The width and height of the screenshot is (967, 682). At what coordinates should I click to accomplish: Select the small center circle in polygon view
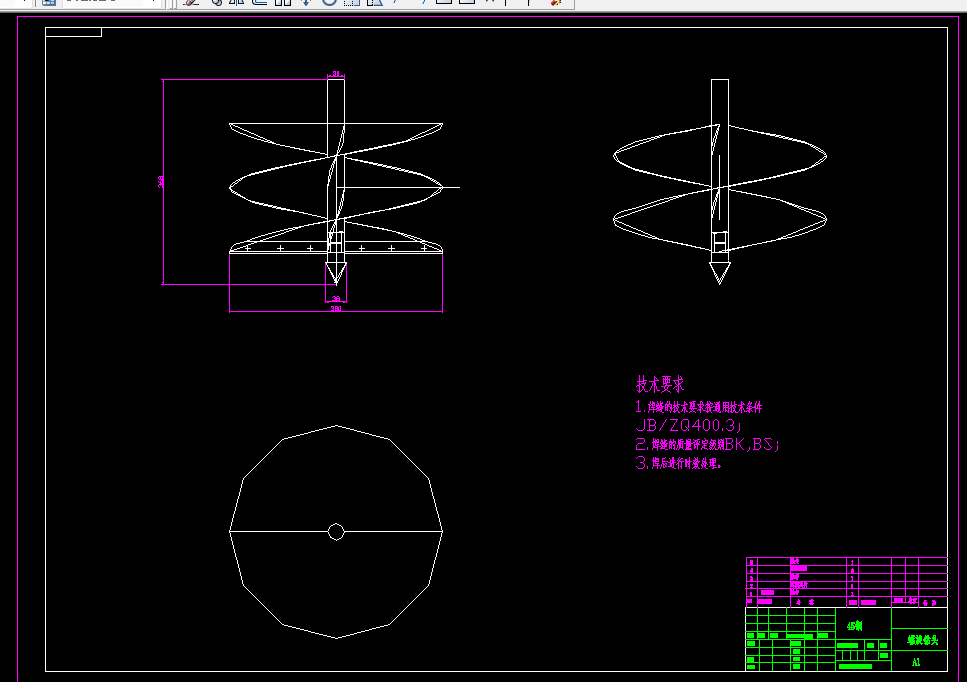tap(336, 532)
